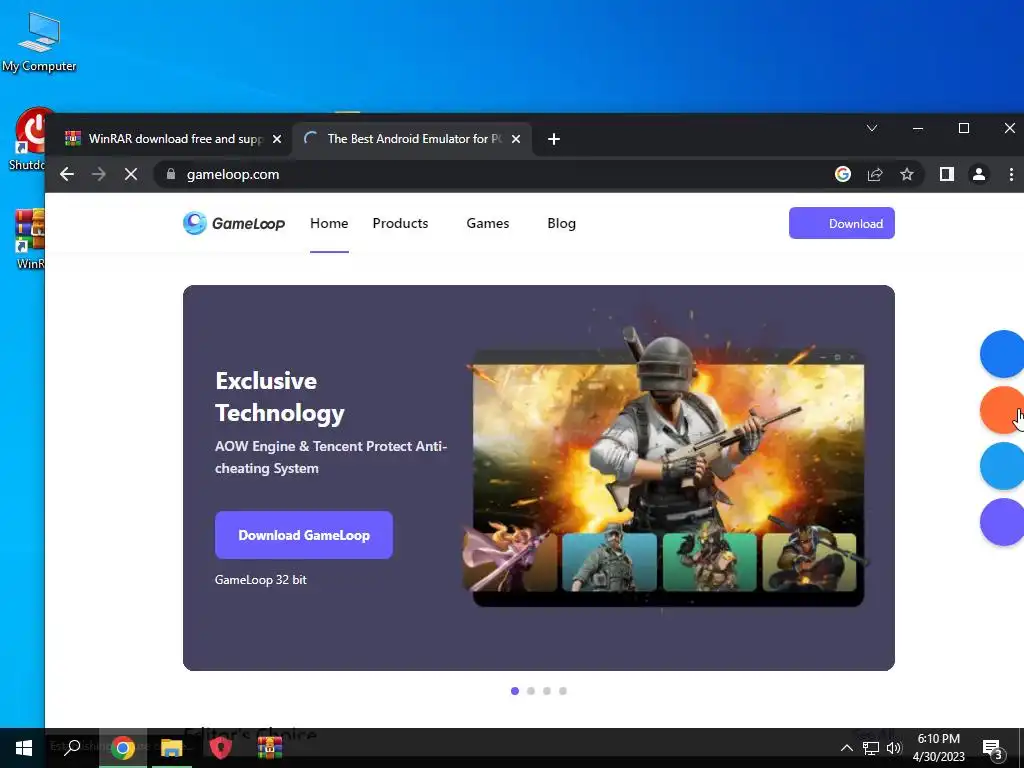Show hidden system tray icons
1024x768 pixels.
coord(846,748)
